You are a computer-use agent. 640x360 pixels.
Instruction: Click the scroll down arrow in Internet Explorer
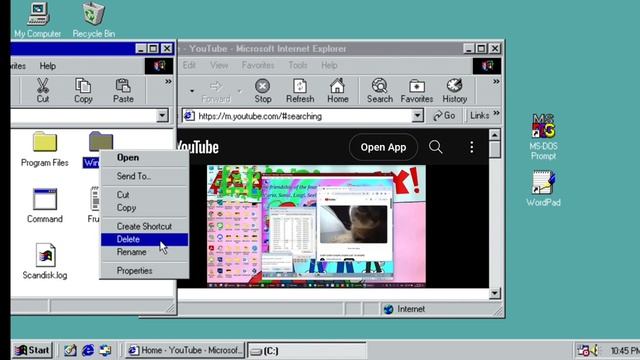pos(494,293)
